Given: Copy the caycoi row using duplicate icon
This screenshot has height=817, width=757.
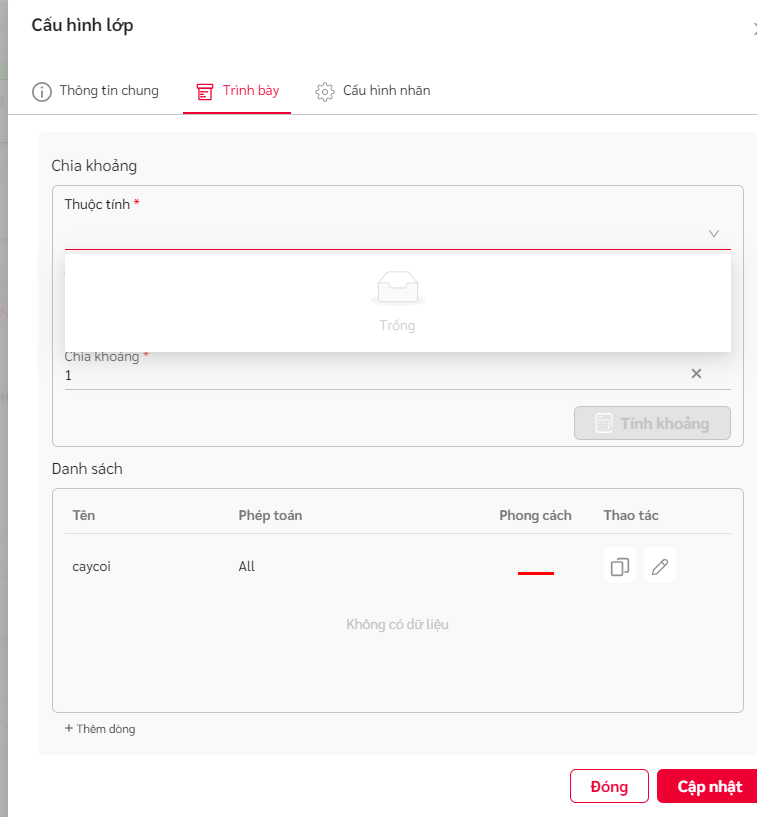Looking at the screenshot, I should coord(619,566).
